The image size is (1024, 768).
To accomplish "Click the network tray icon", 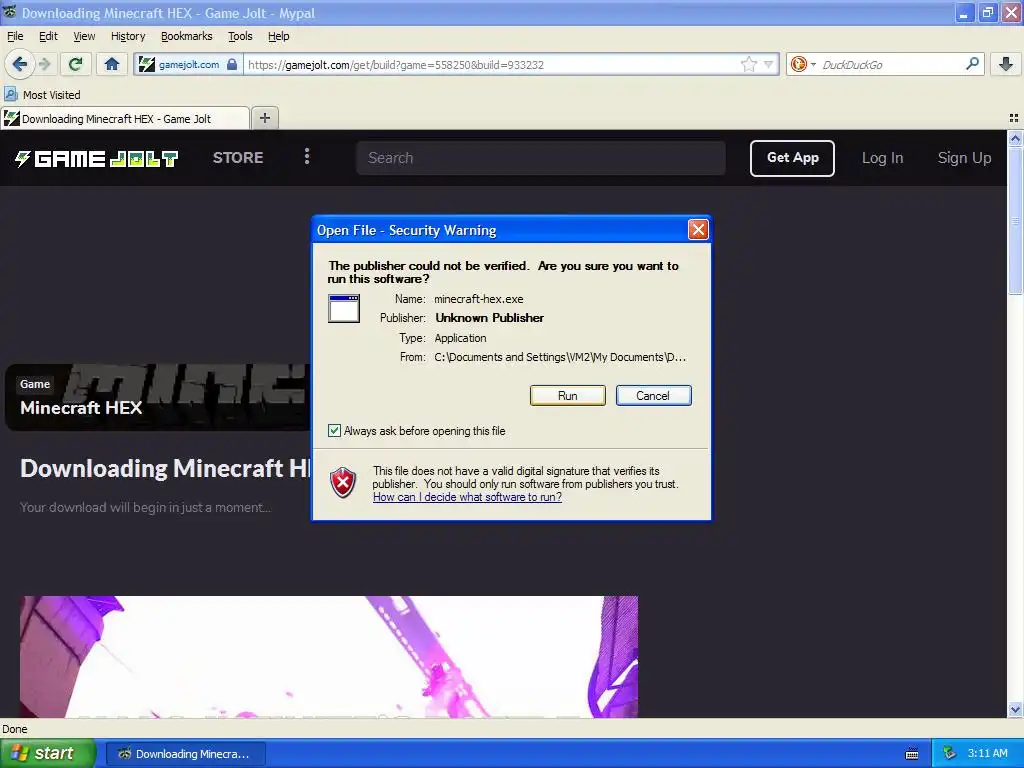I will click(948, 753).
